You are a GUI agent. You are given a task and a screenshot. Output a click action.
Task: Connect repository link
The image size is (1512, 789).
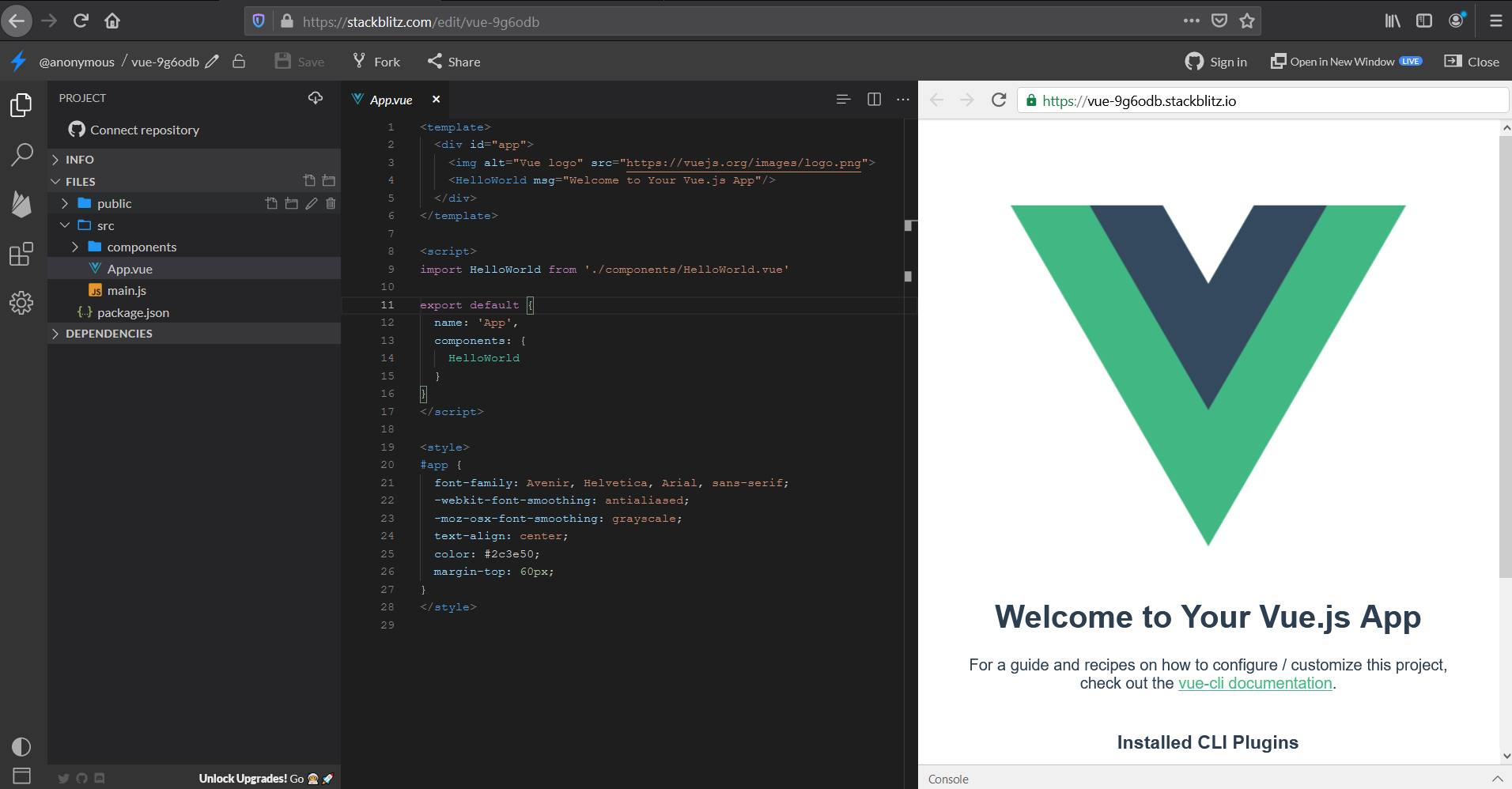pyautogui.click(x=134, y=130)
